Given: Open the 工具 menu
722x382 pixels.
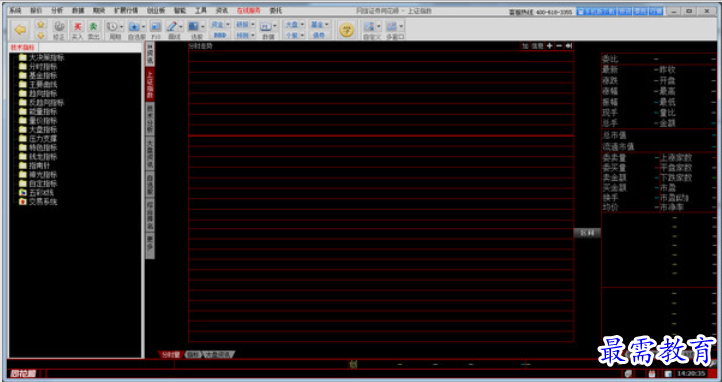Looking at the screenshot, I should pyautogui.click(x=200, y=10).
